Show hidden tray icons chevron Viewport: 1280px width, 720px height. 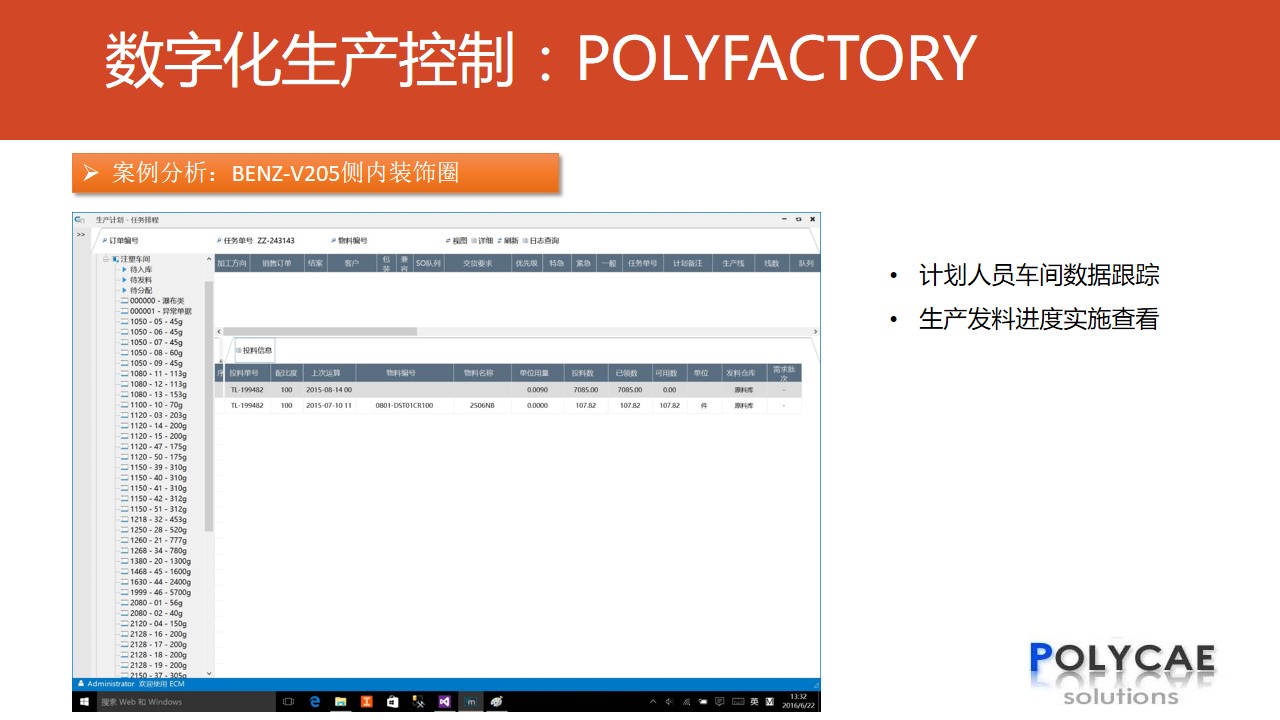click(x=653, y=702)
